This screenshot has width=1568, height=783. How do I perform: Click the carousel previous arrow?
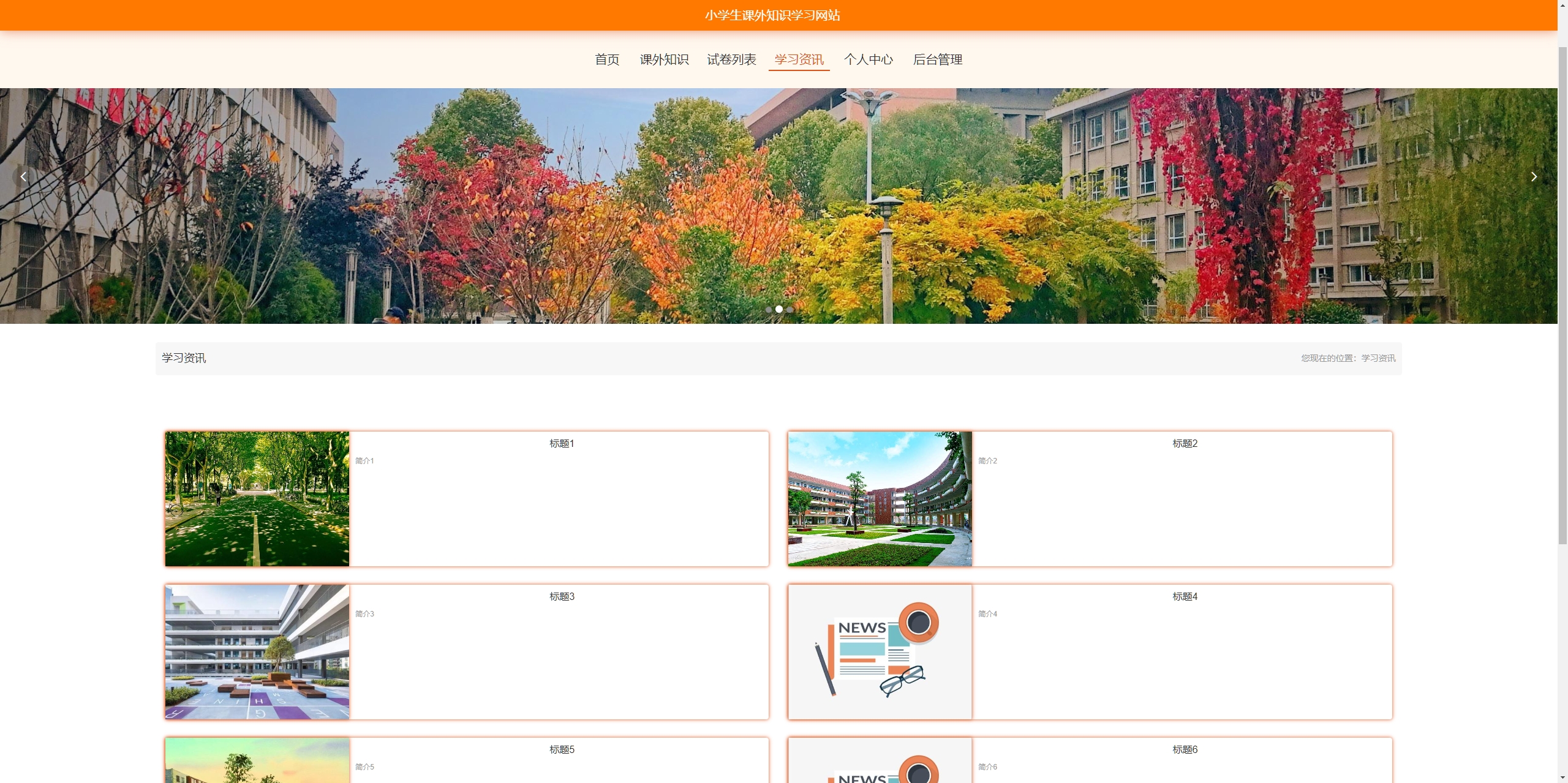coord(23,177)
